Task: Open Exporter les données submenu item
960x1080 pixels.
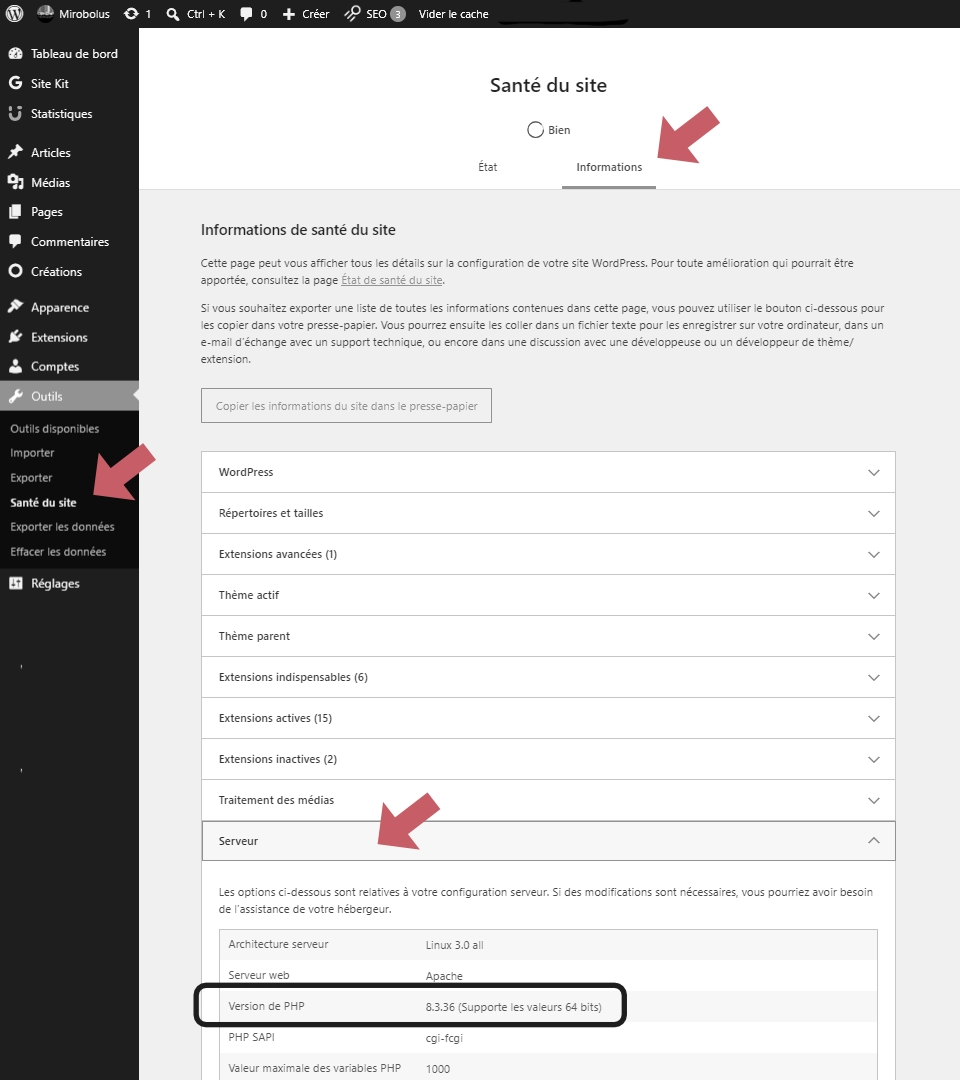Action: click(63, 526)
